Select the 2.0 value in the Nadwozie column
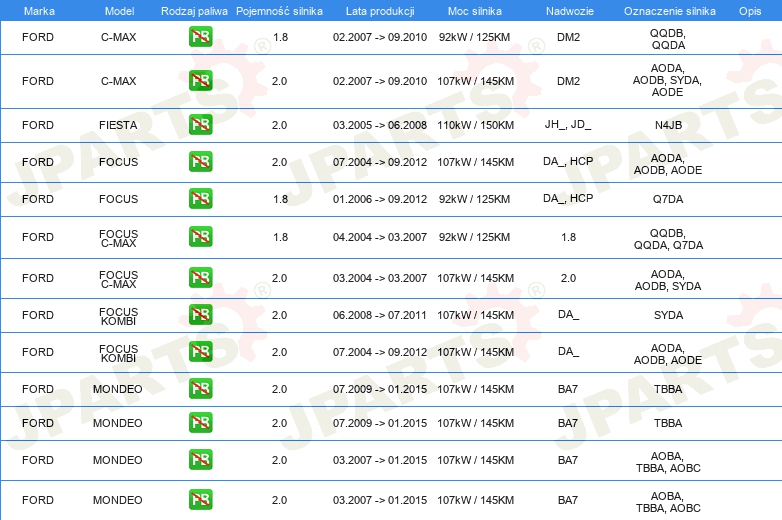The width and height of the screenshot is (782, 520). 569,278
